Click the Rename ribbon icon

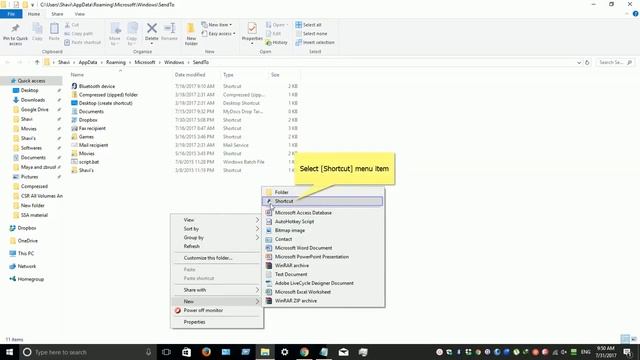tap(169, 29)
